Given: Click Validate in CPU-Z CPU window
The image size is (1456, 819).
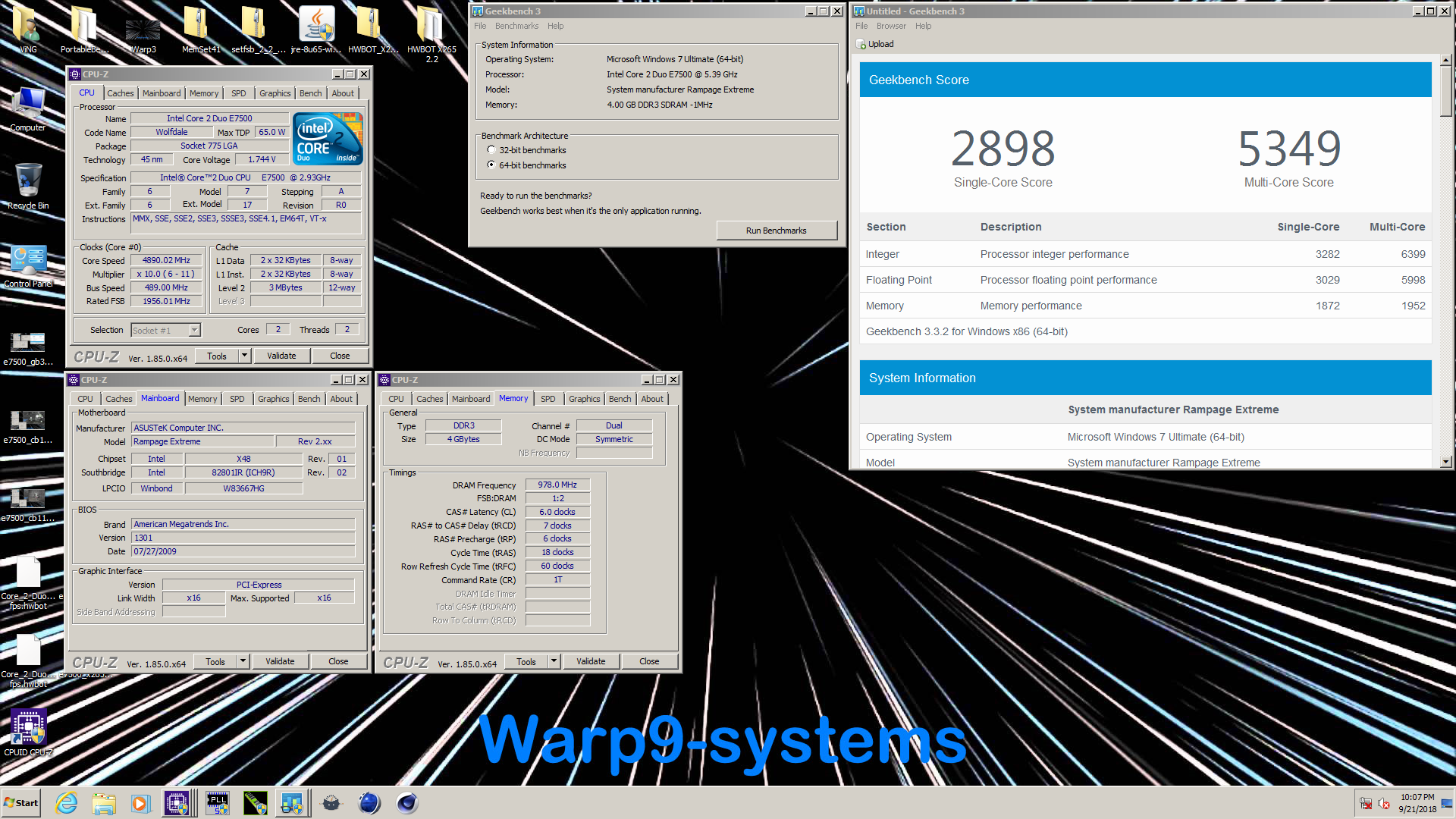Looking at the screenshot, I should coord(281,356).
